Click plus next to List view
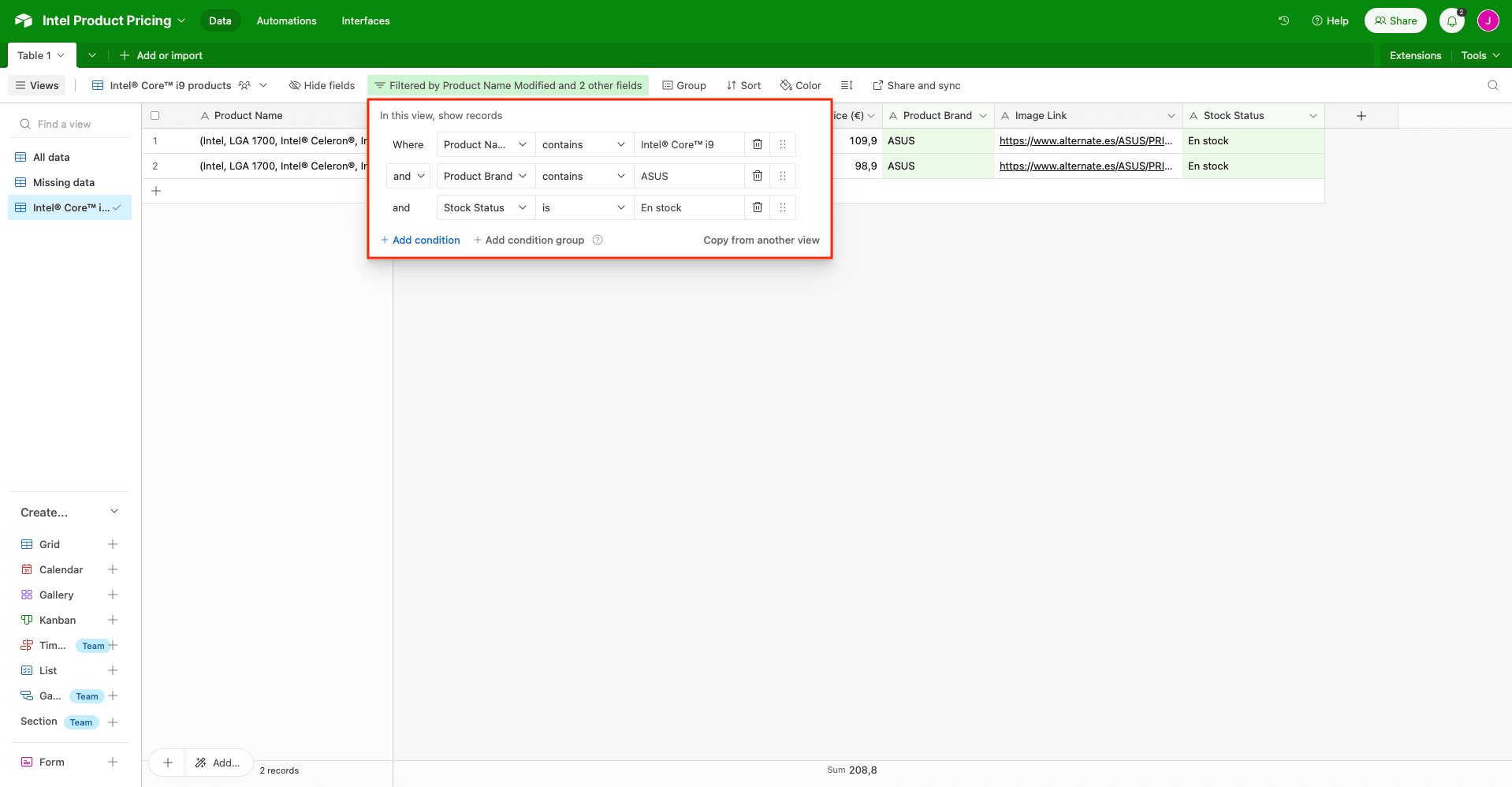 coord(113,670)
